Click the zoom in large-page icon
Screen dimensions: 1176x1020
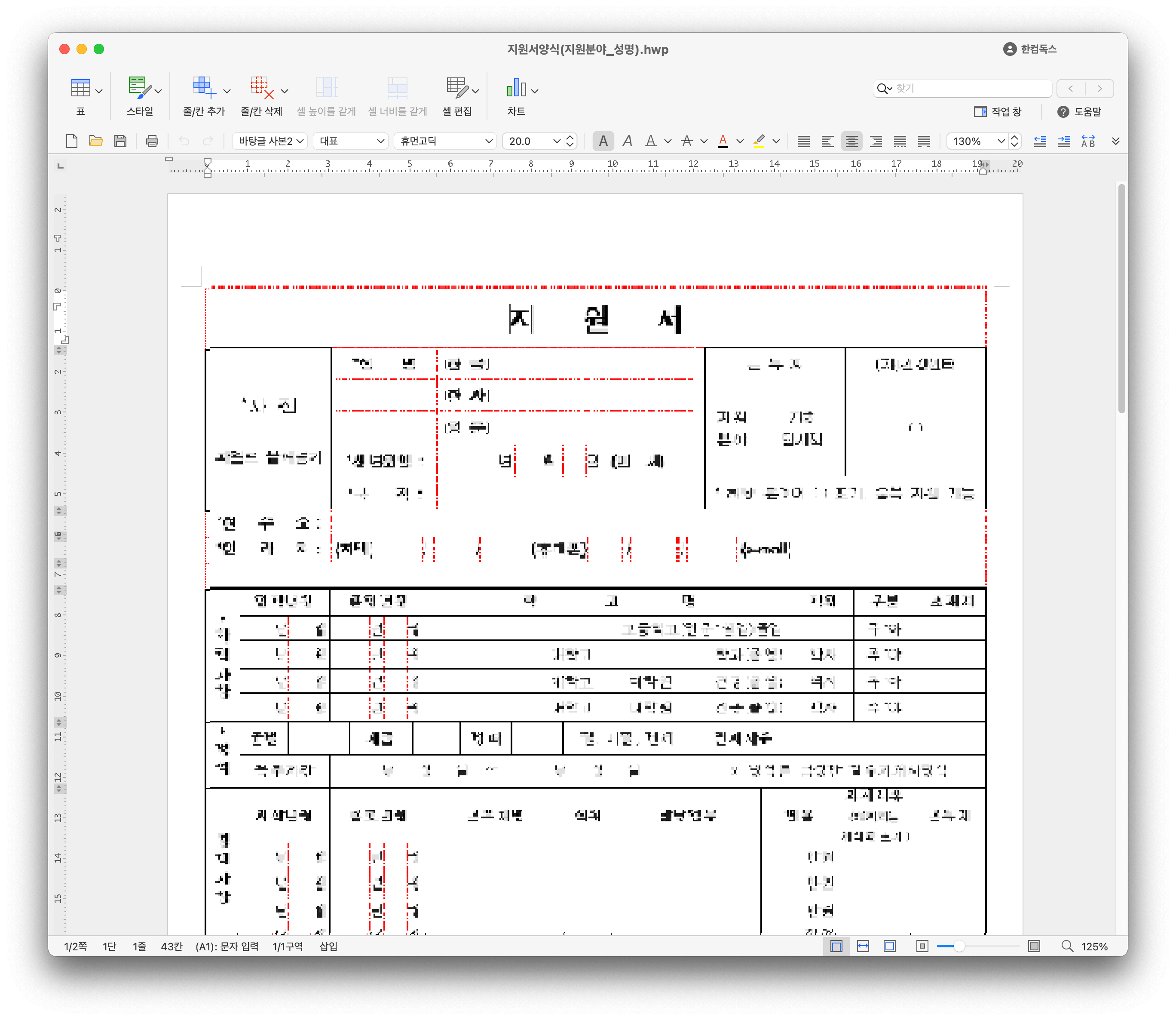tap(1034, 946)
